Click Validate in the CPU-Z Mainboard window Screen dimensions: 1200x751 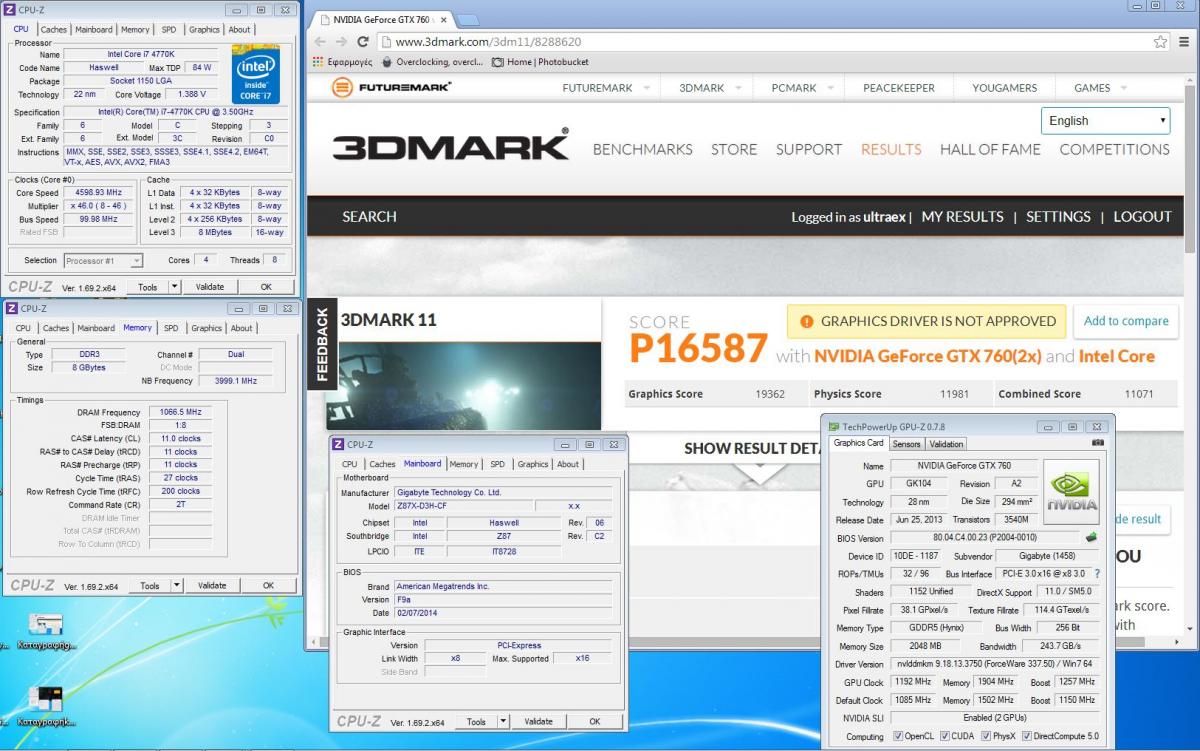pos(538,721)
